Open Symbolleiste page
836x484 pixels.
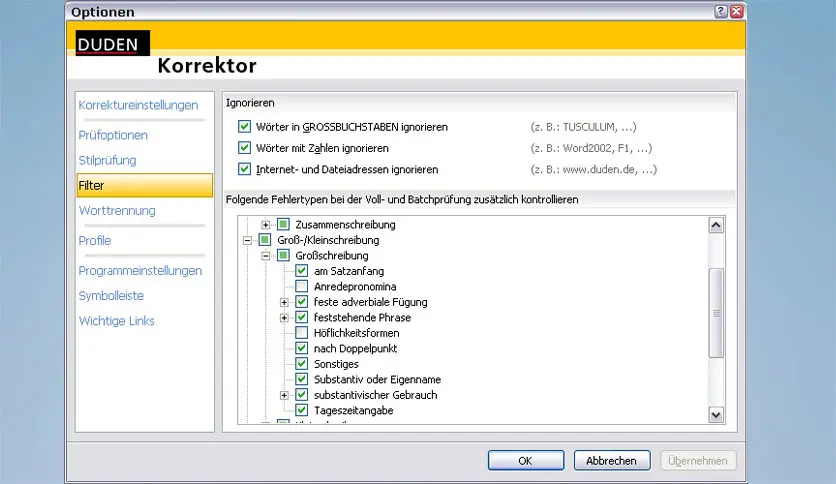111,295
